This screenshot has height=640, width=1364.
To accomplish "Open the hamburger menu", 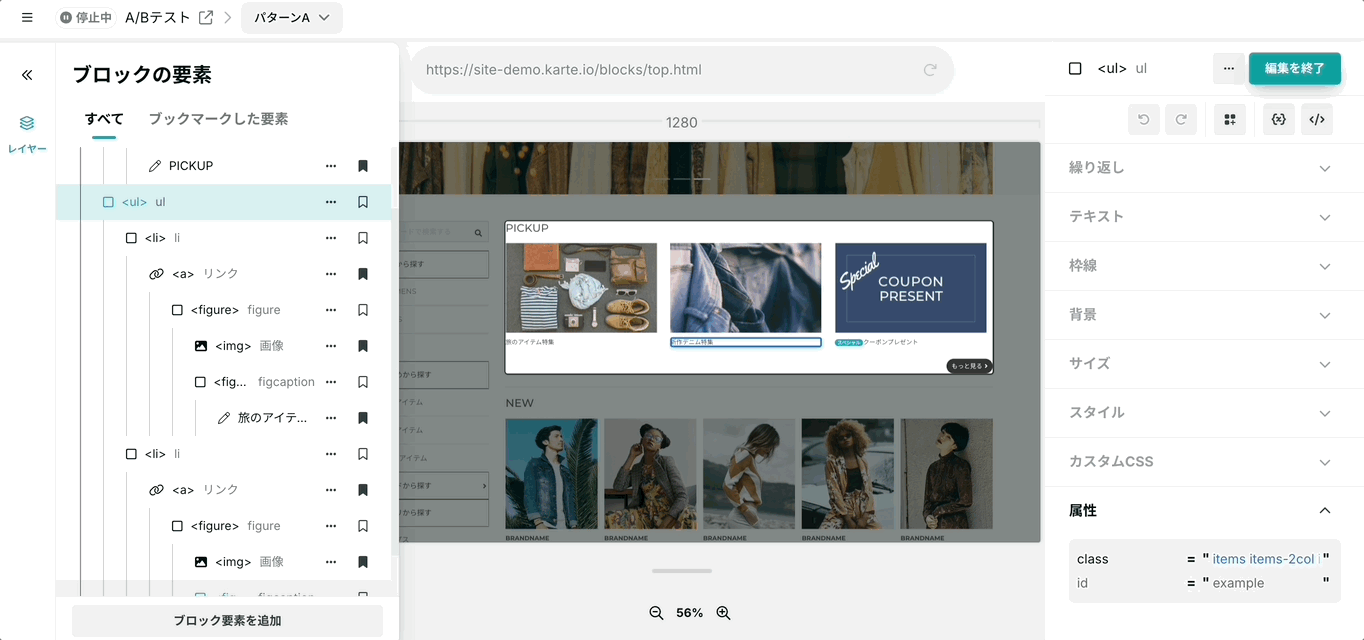I will [27, 18].
